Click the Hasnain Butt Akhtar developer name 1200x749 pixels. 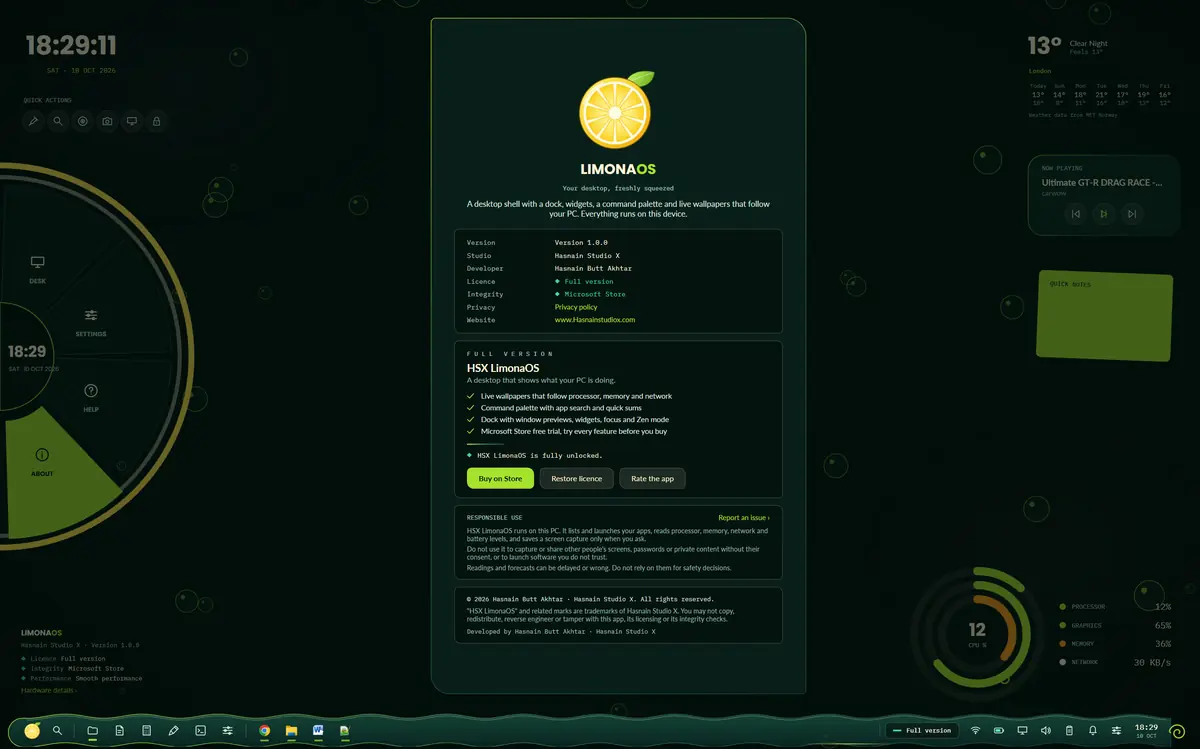pos(593,268)
